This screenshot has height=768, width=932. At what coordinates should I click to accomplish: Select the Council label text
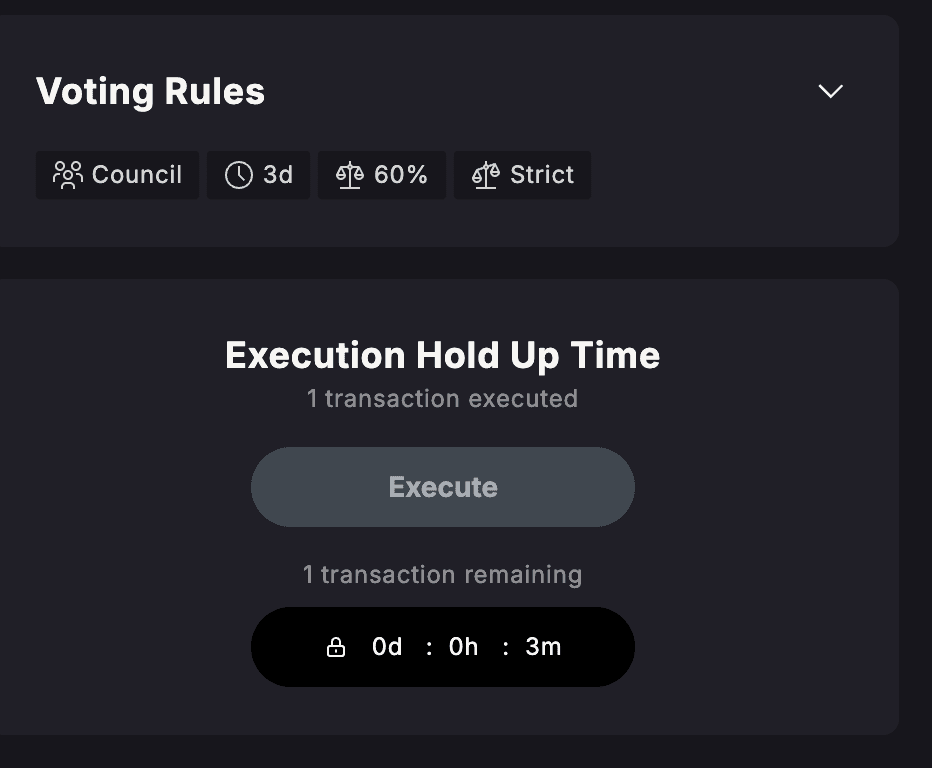click(x=137, y=175)
